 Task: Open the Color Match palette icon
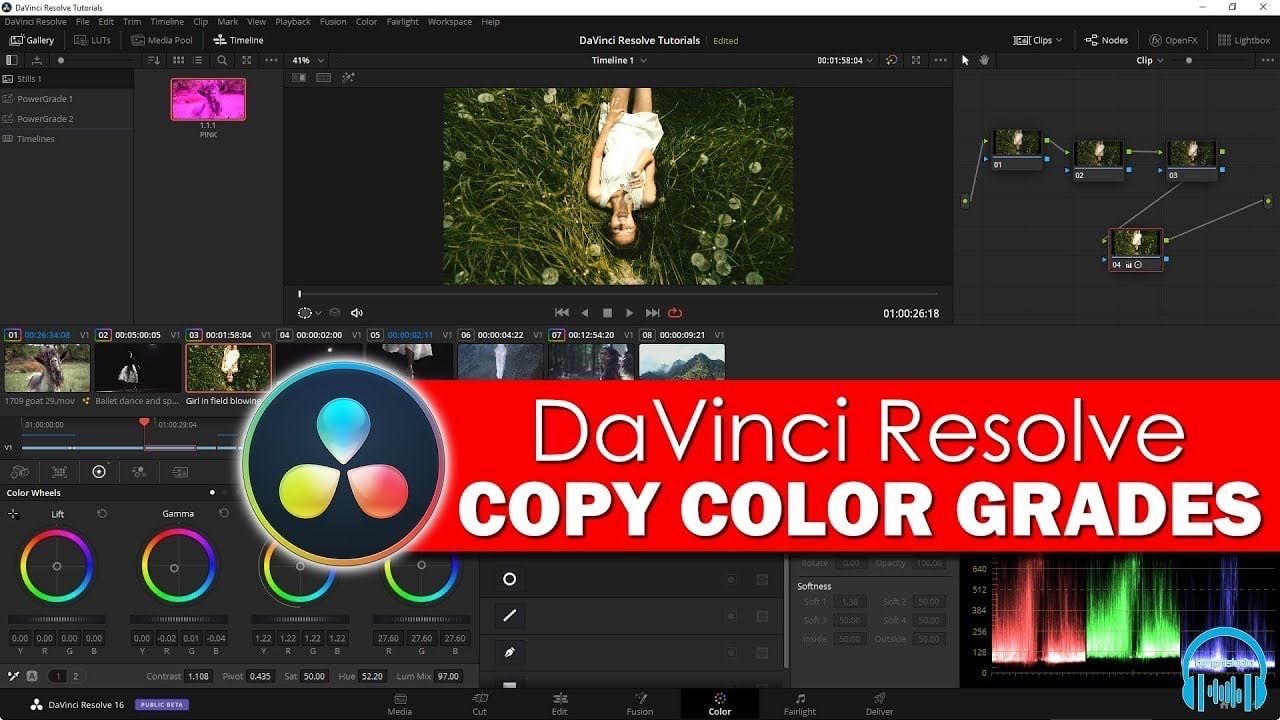point(59,471)
